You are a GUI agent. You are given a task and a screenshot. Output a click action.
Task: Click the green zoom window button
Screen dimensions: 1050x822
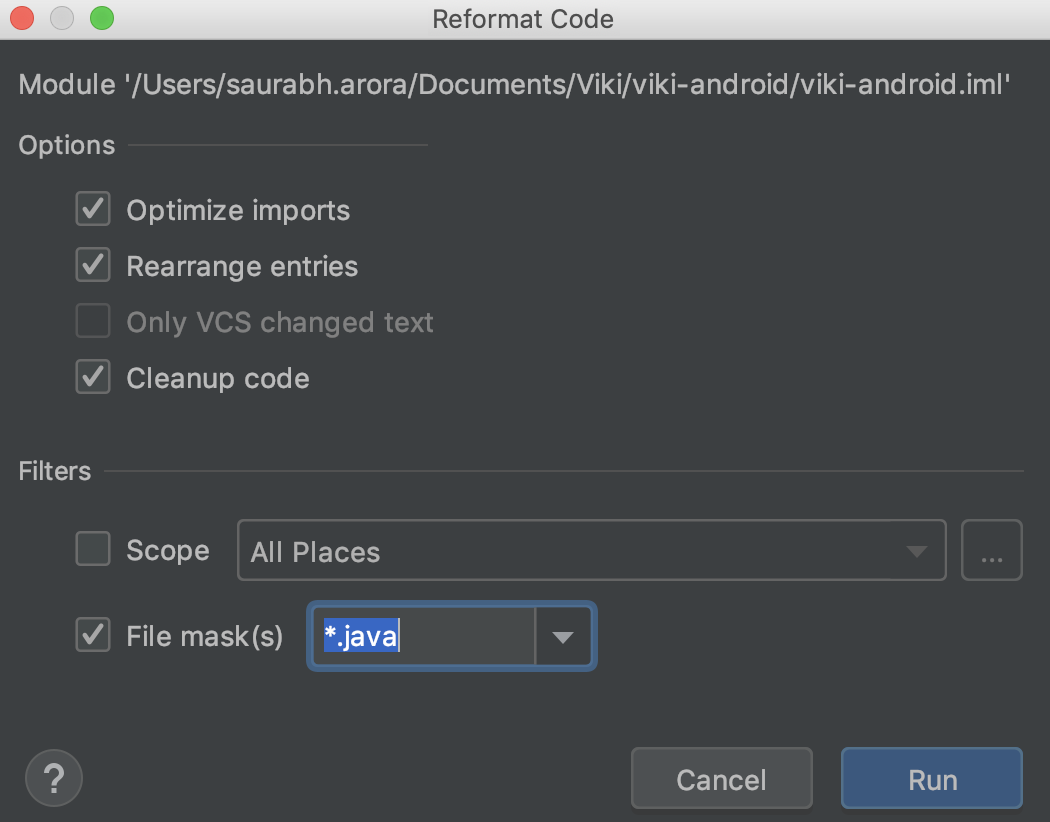tap(102, 18)
